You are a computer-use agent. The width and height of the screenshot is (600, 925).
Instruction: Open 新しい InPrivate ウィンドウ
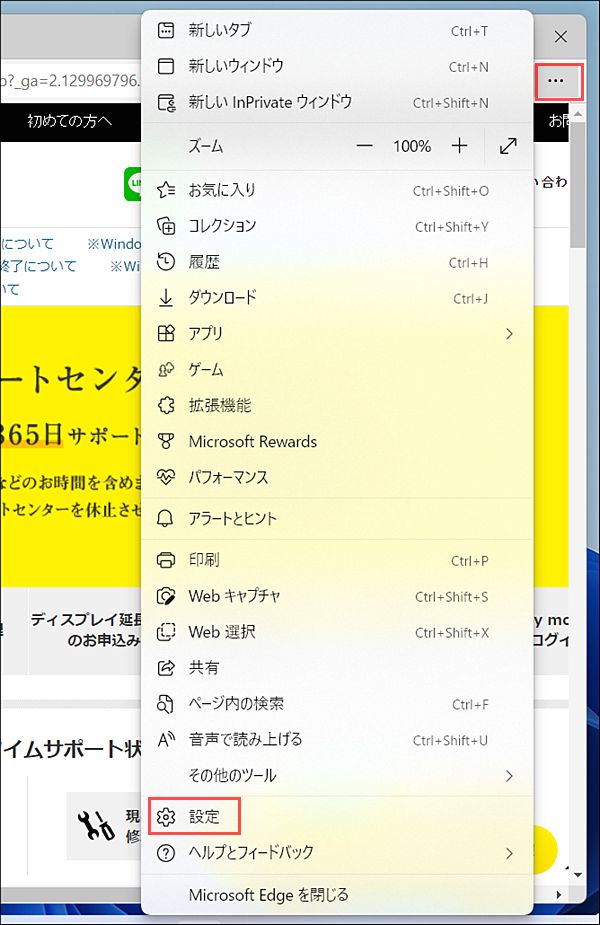(337, 103)
